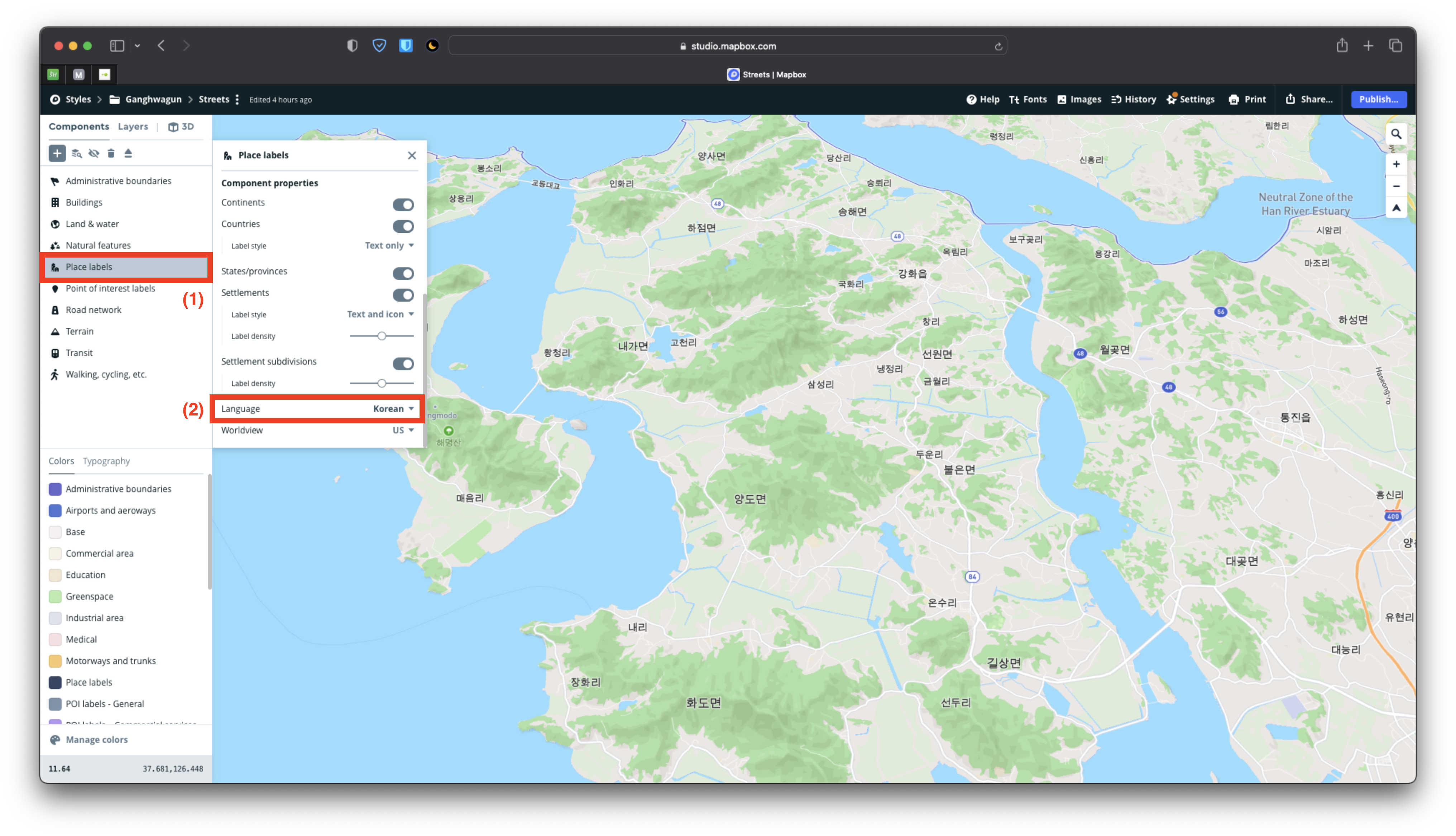
Task: Click the shield privacy icon
Action: pyautogui.click(x=352, y=45)
